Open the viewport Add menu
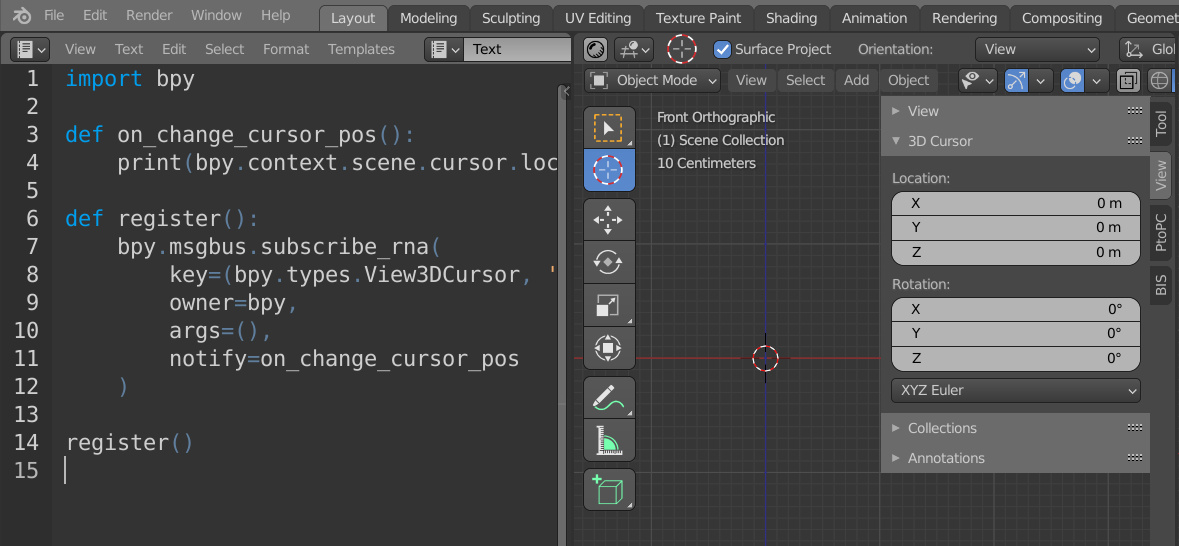Viewport: 1179px width, 546px height. (856, 80)
